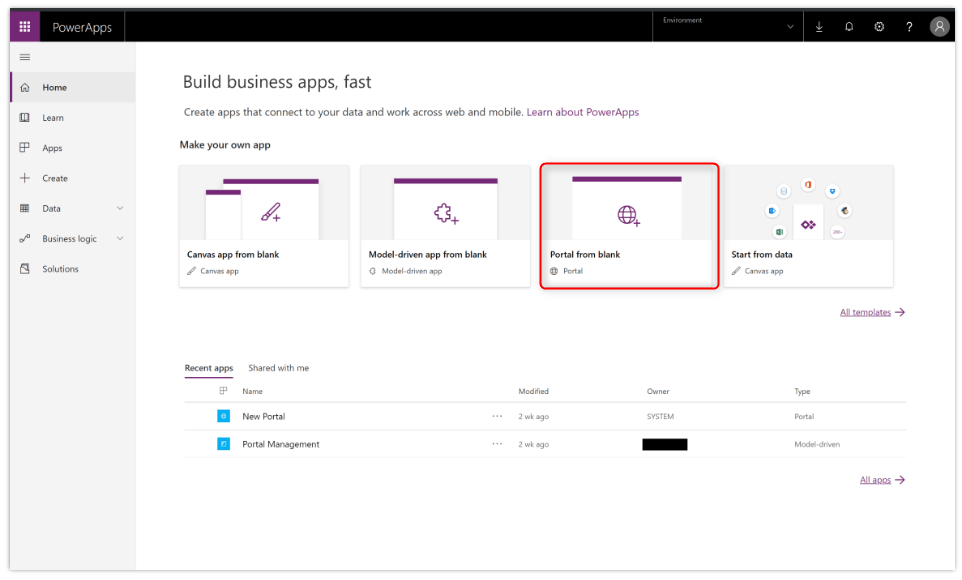The width and height of the screenshot is (962, 580).
Task: Click the "Build business apps, fast" heading
Action: pyautogui.click(x=277, y=82)
